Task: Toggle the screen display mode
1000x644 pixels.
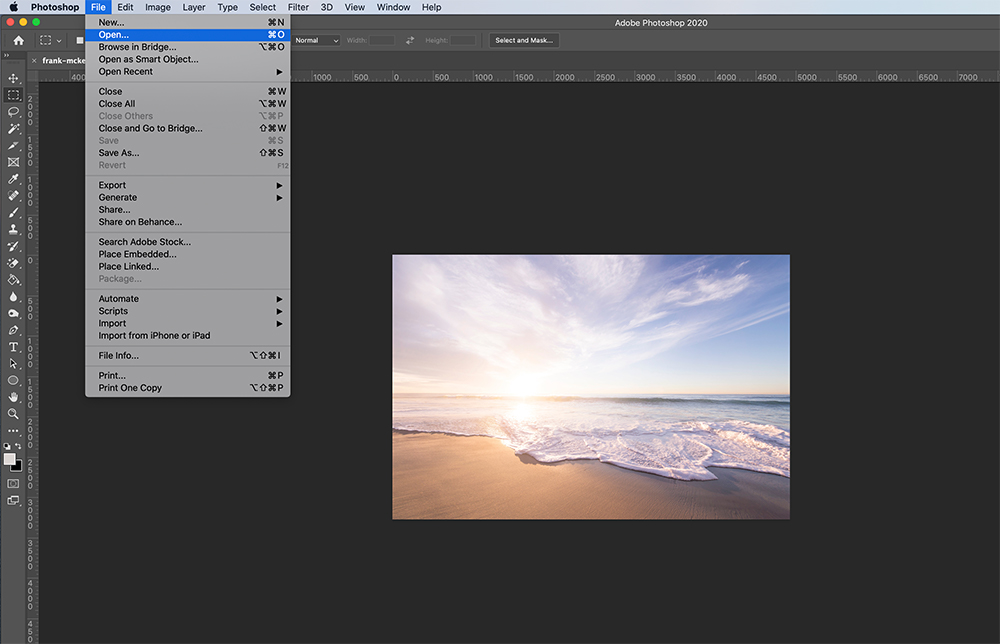Action: (13, 500)
